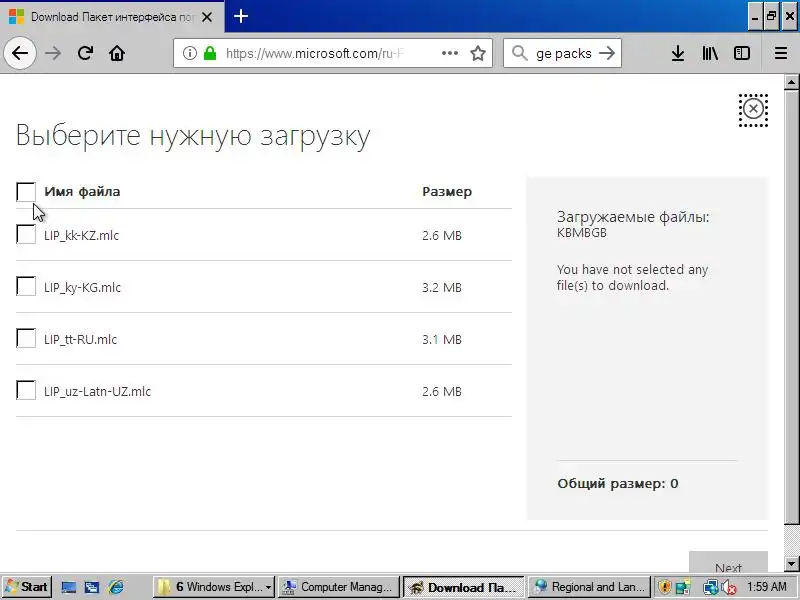This screenshot has height=600, width=800.
Task: Switch to Computer Management taskbar window
Action: click(x=339, y=587)
